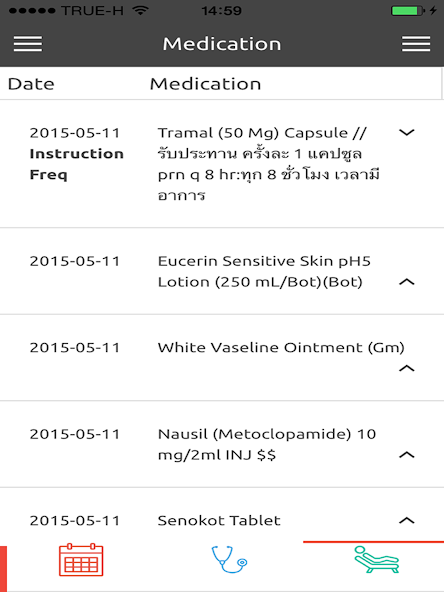Expand the White Vaseline Ointment chevron
Viewport: 444px width, 592px height.
[x=407, y=368]
